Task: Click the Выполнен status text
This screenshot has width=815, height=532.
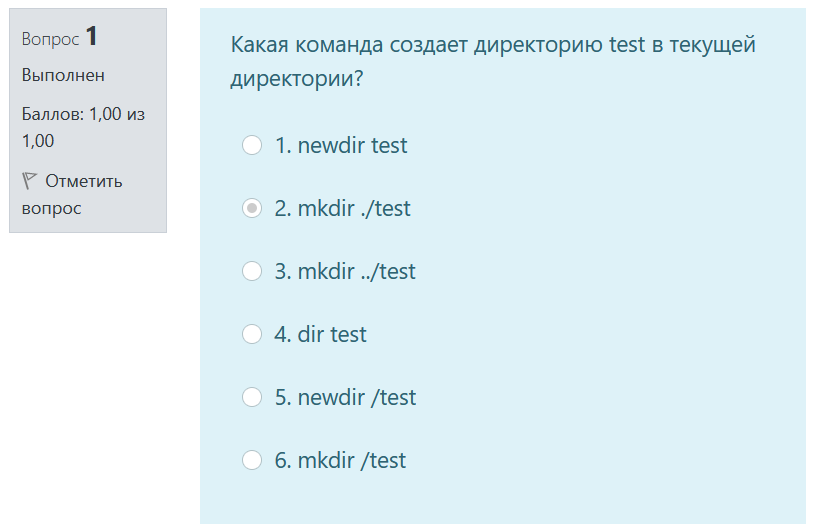Action: pyautogui.click(x=63, y=75)
